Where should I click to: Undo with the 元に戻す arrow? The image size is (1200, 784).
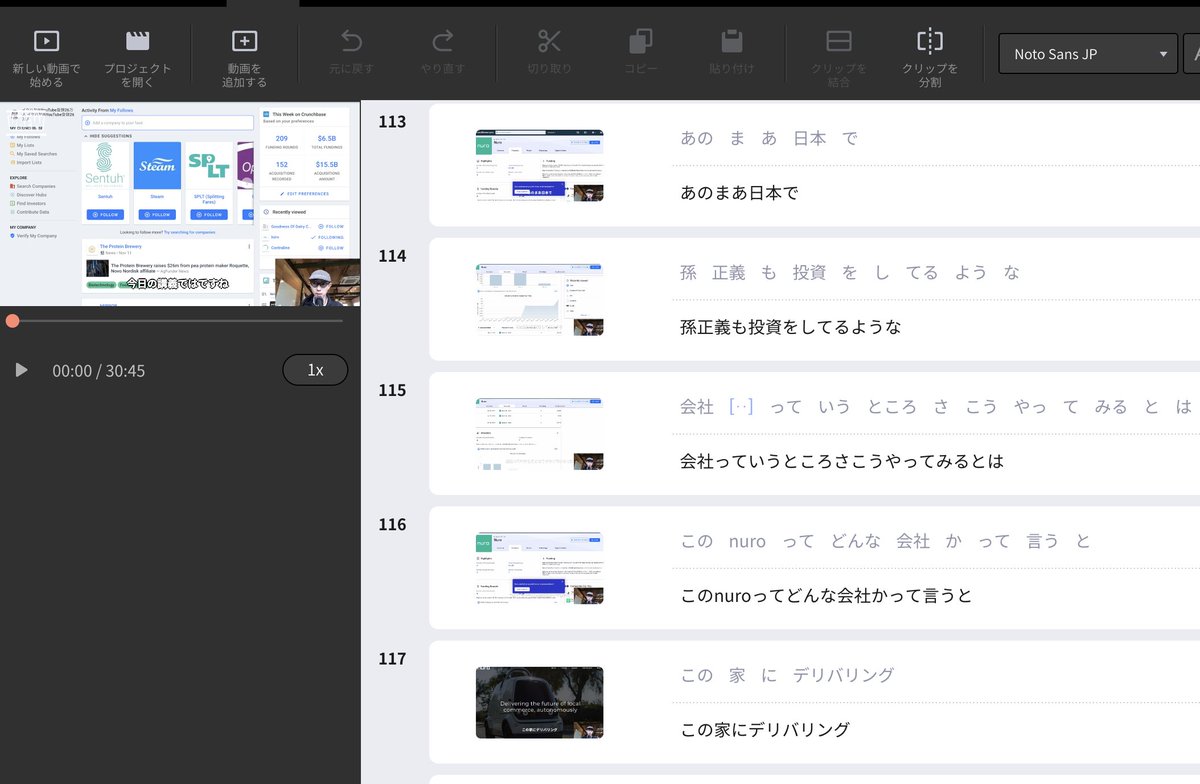352,41
